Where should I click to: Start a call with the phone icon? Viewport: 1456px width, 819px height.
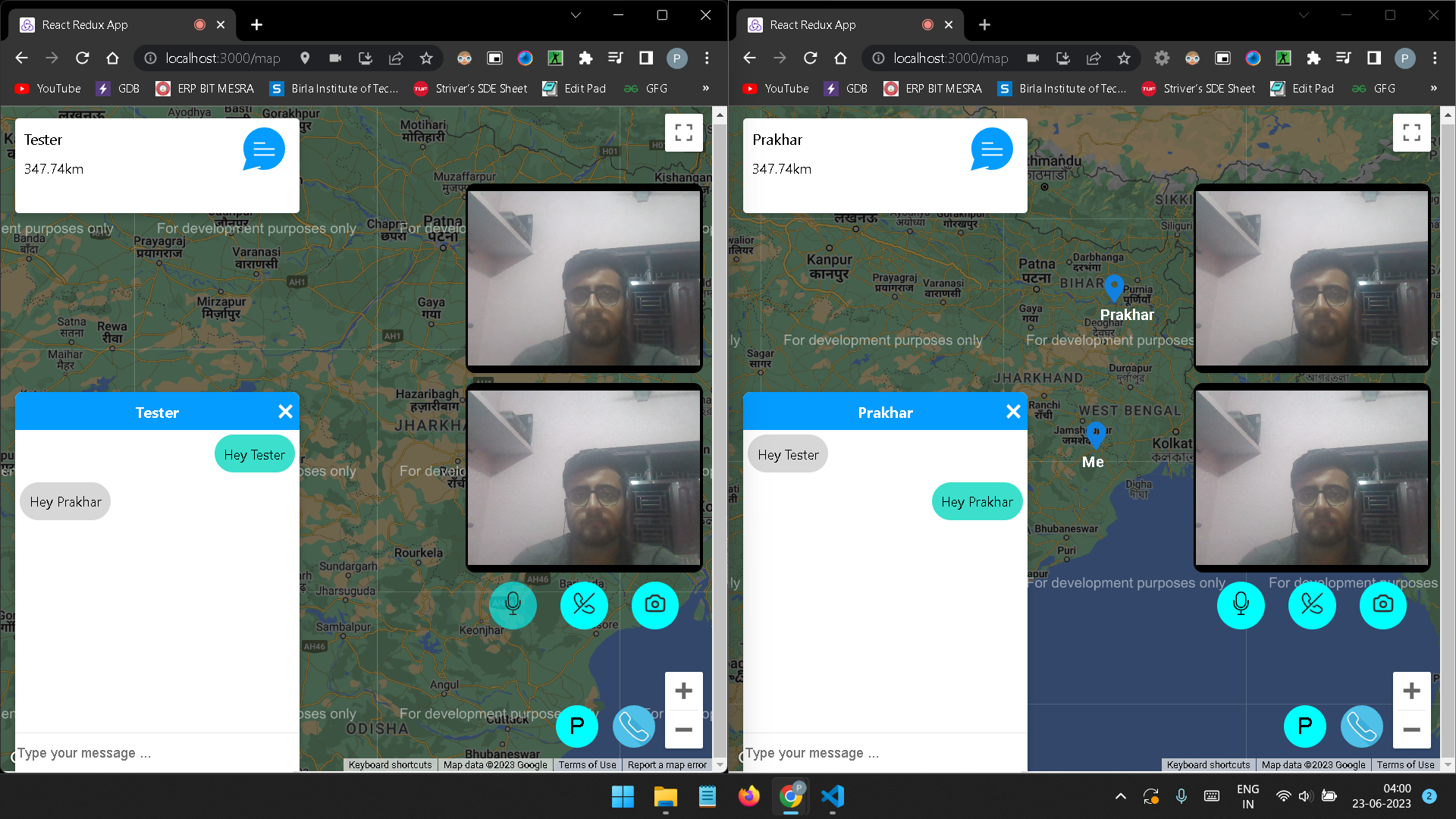pyautogui.click(x=633, y=726)
